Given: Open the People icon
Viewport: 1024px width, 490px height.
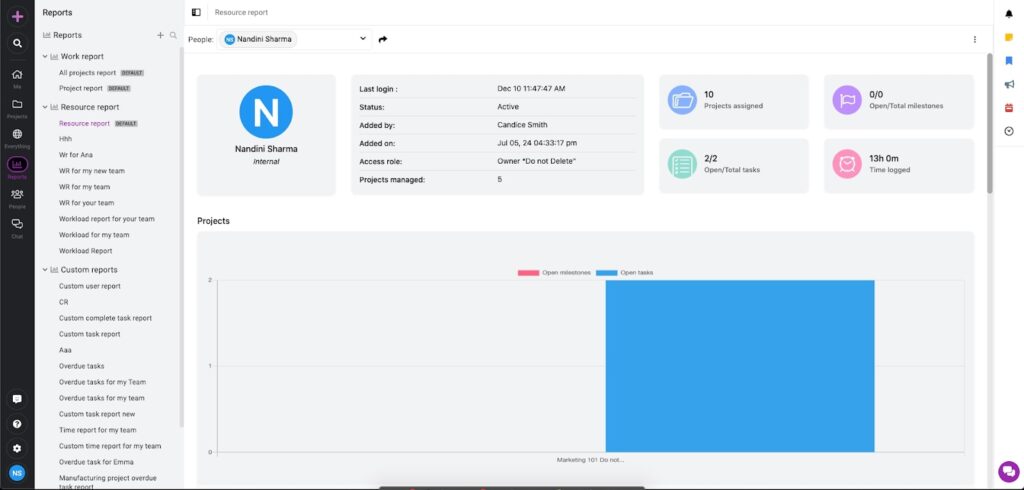Looking at the screenshot, I should [17, 194].
